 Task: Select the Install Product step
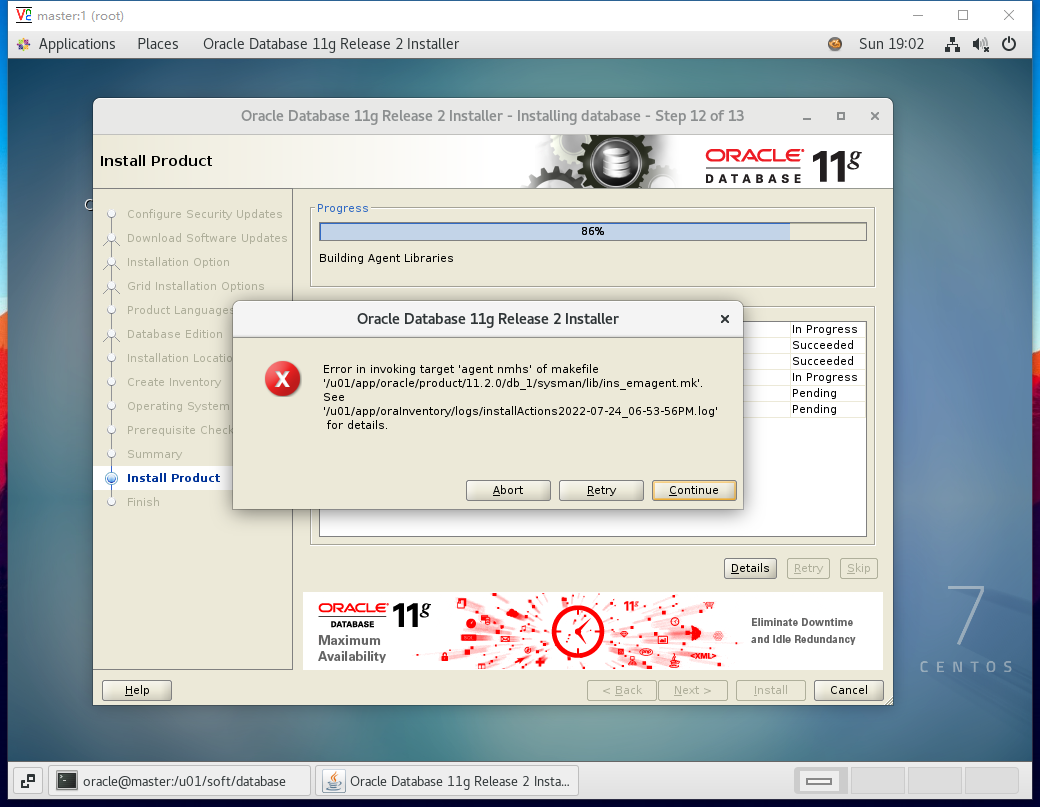click(173, 478)
